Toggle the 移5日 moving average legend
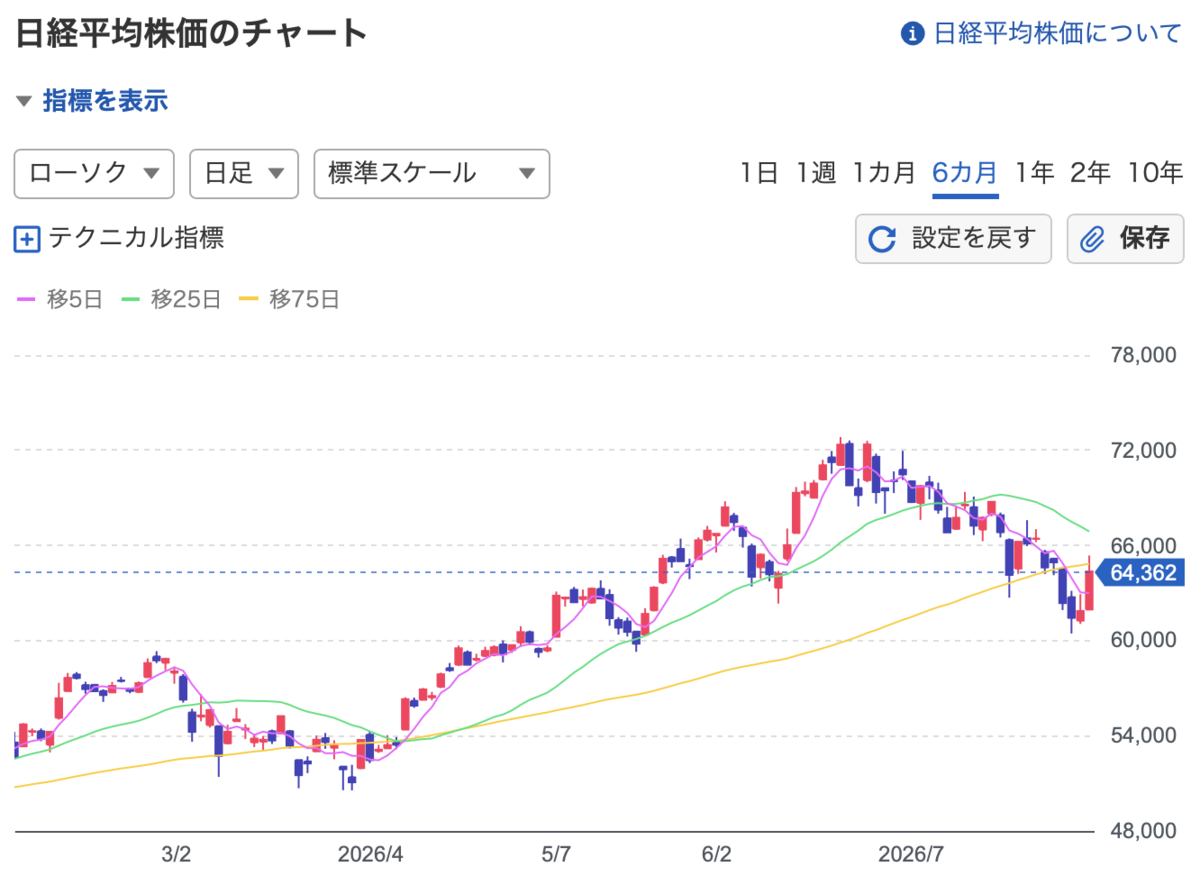1200x876 pixels. click(x=60, y=298)
